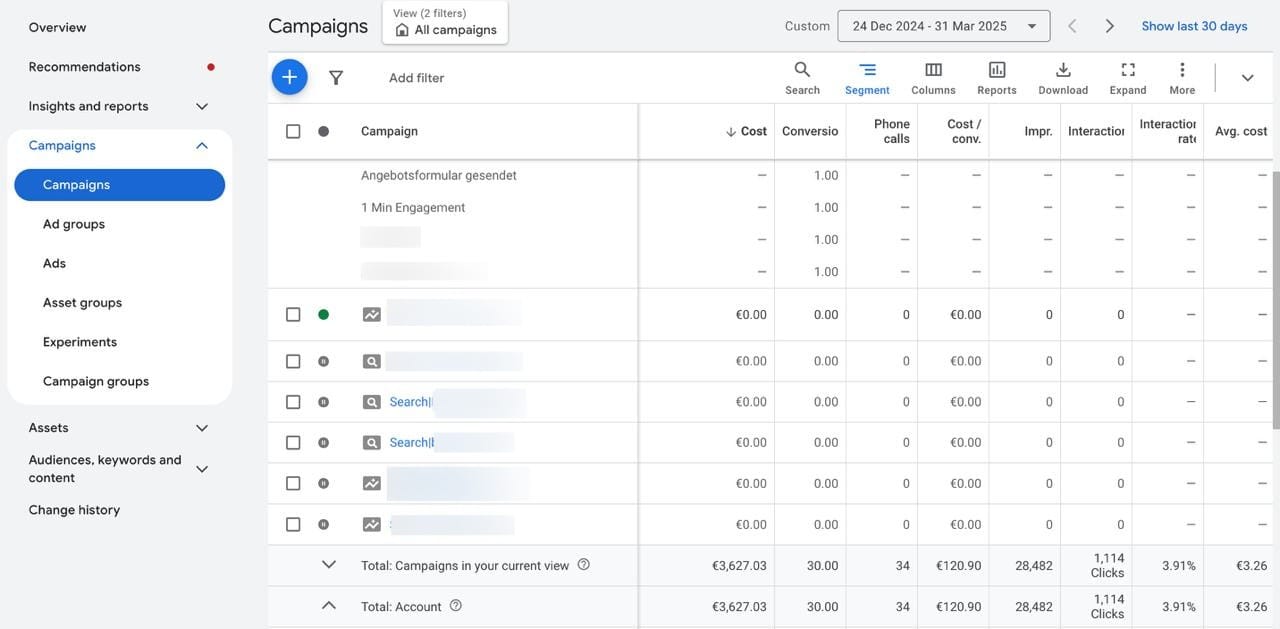The image size is (1280, 629).
Task: Check the bottom campaign row checkbox
Action: pos(293,524)
